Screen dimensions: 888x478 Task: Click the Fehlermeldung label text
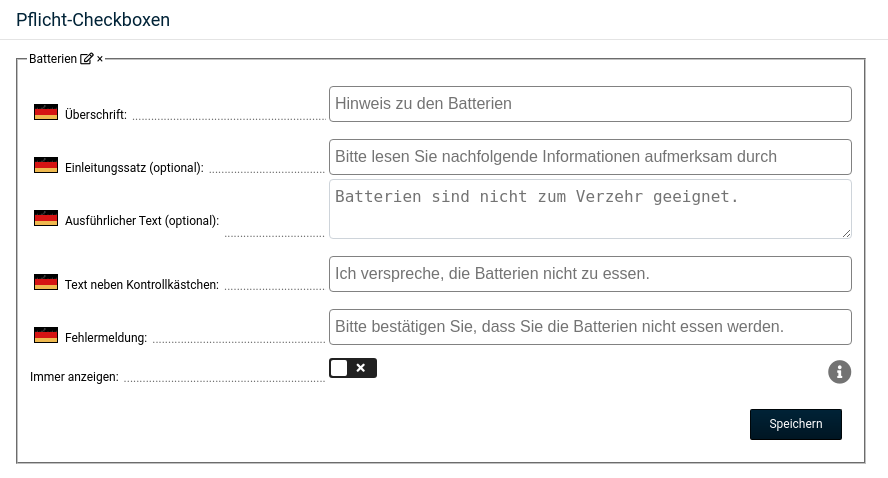[x=106, y=338]
